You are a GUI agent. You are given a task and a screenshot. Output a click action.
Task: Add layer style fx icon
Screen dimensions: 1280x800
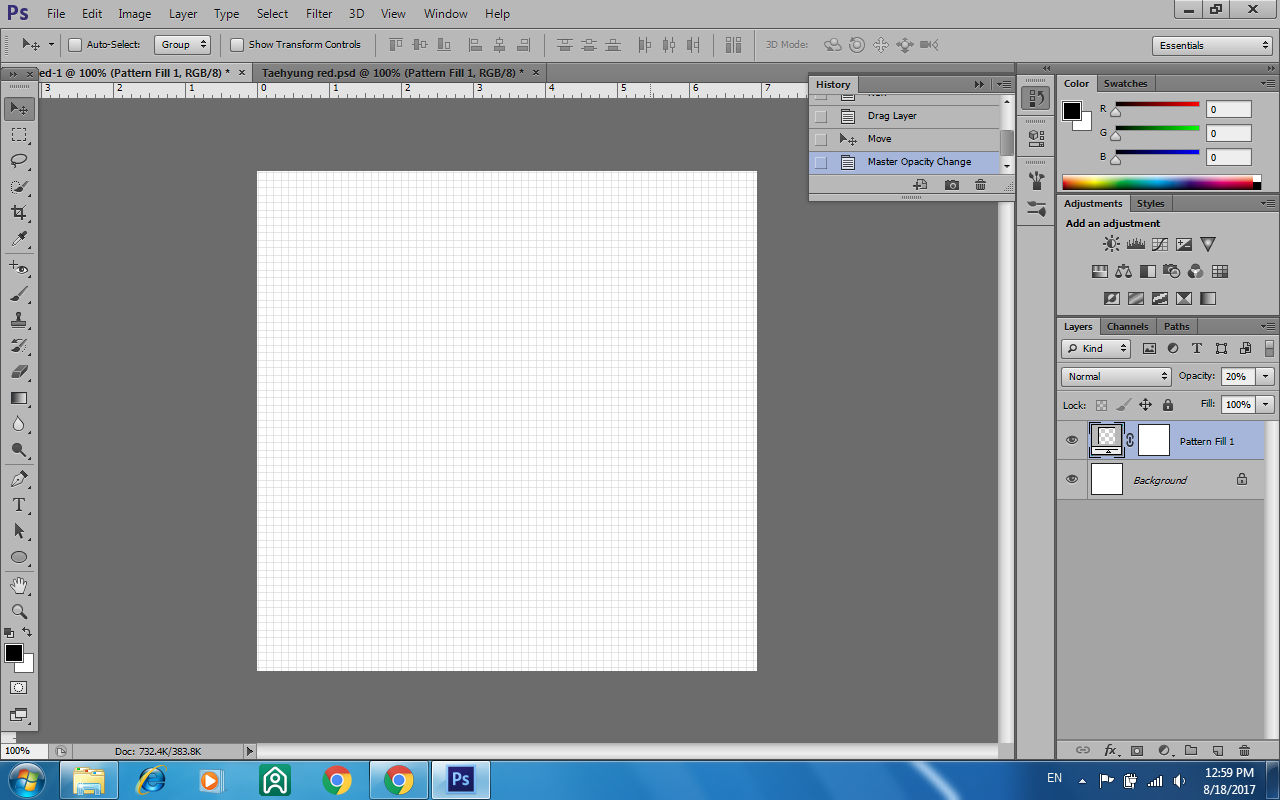[x=1110, y=750]
